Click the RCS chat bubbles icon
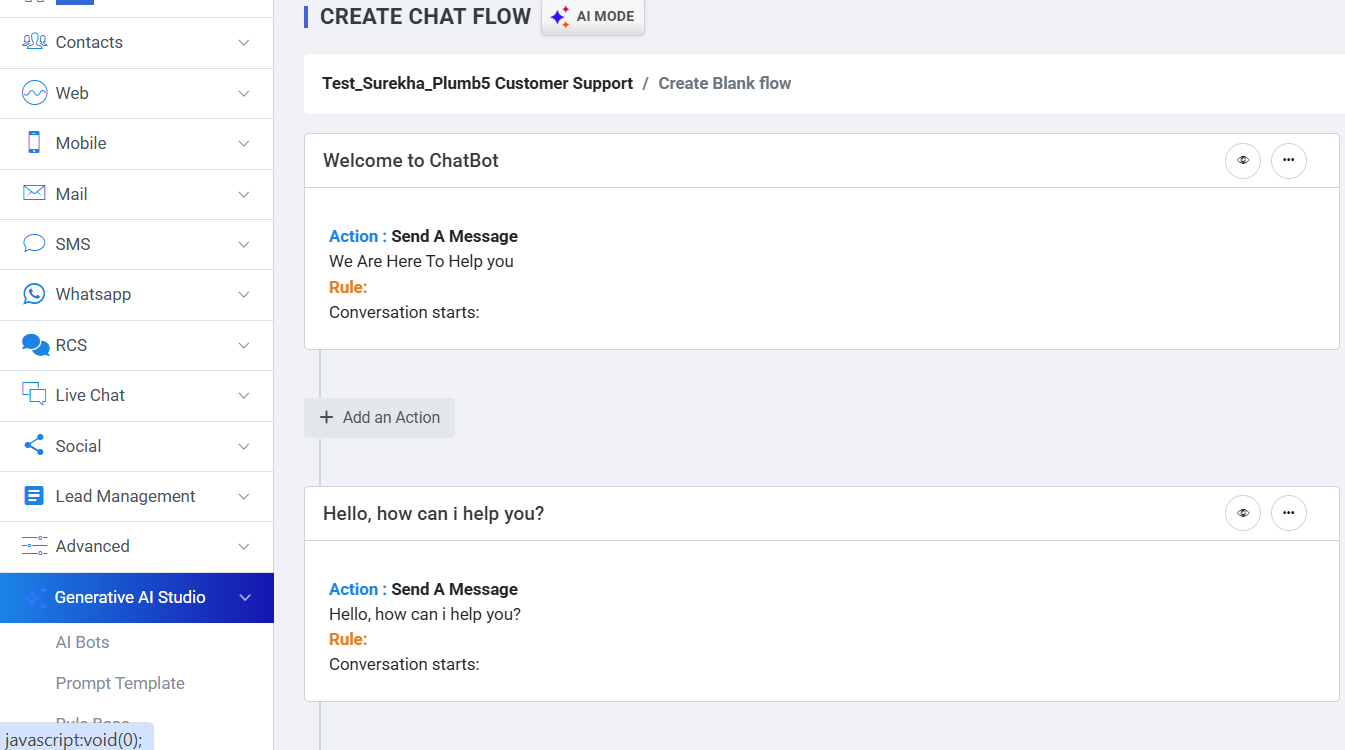This screenshot has height=750, width=1345. (35, 345)
